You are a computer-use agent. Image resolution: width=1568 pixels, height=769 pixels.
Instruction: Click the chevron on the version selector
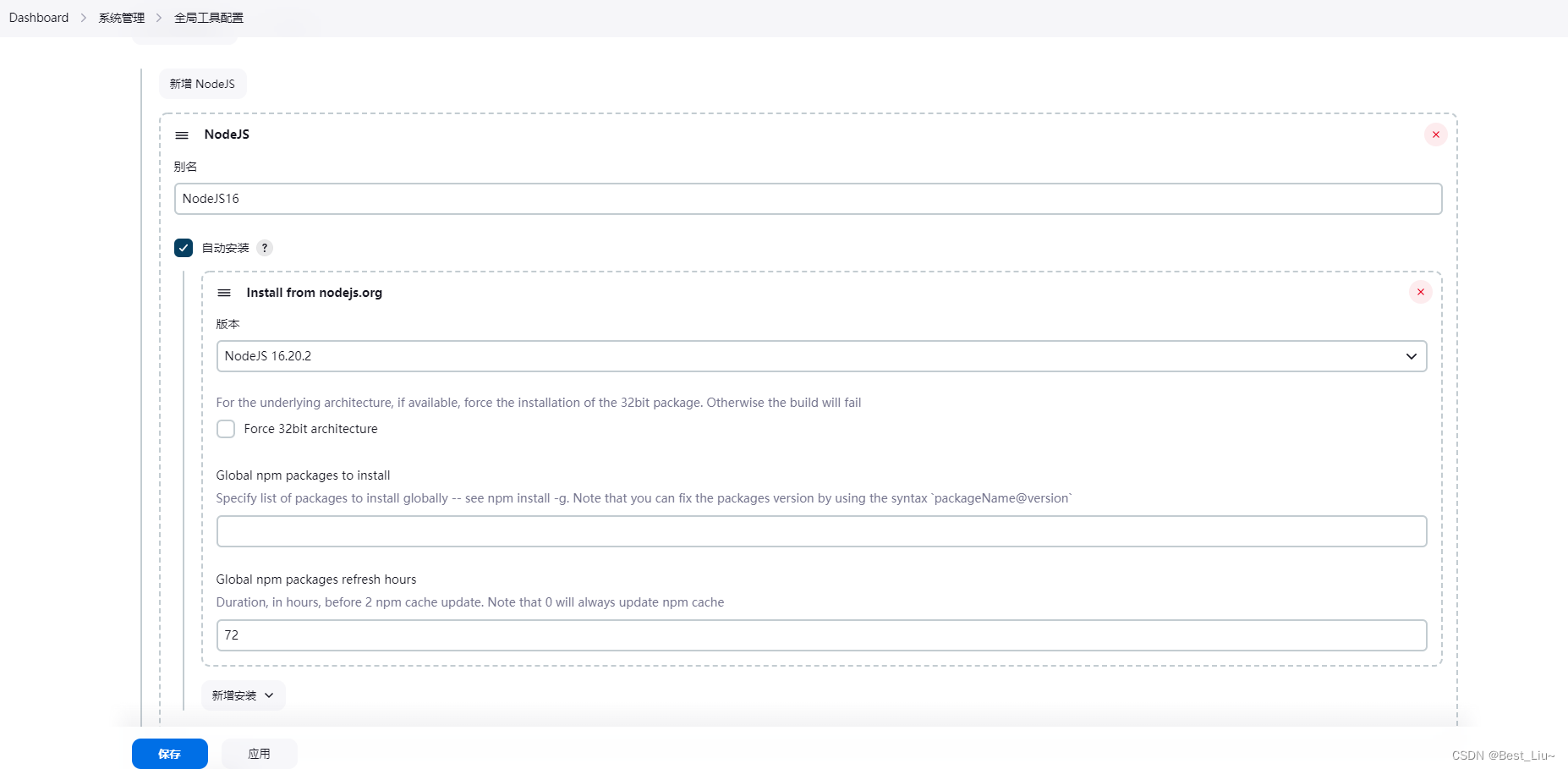[1411, 356]
